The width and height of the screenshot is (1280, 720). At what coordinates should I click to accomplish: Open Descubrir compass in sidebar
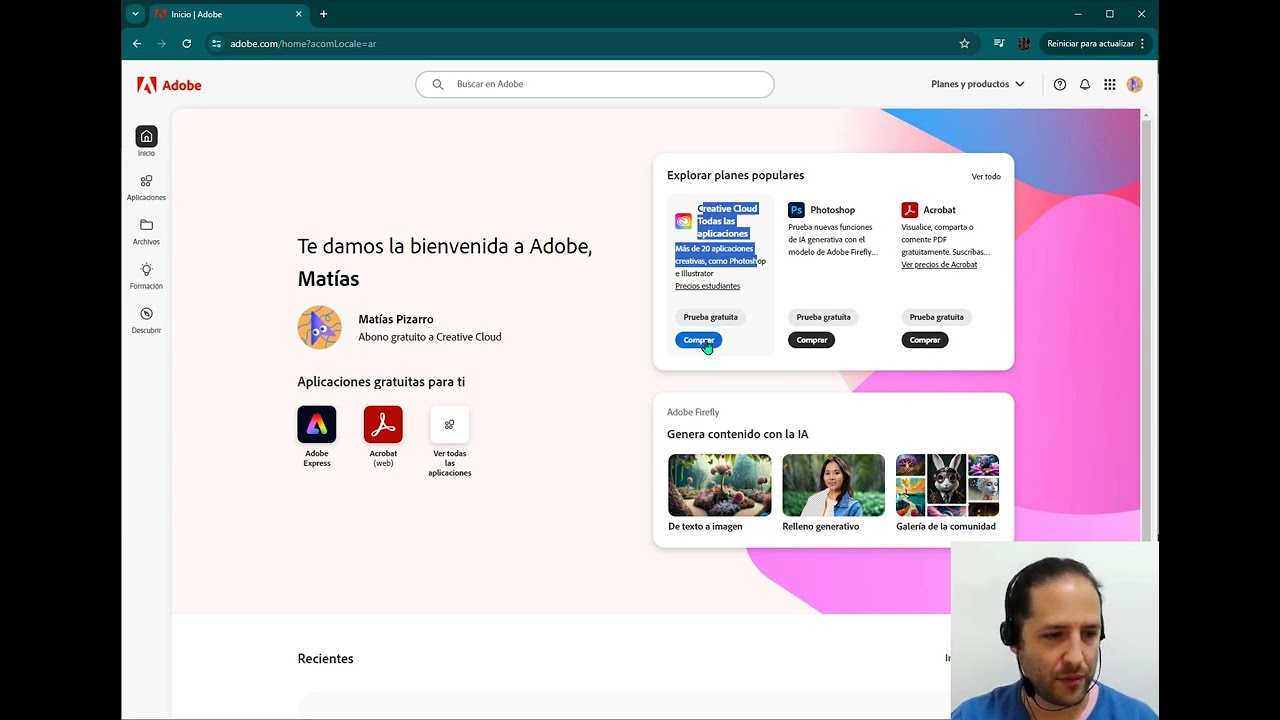pos(146,314)
